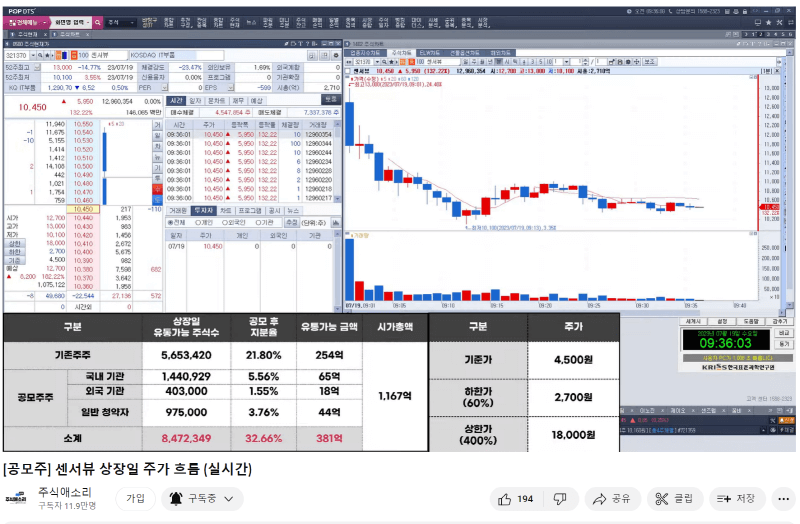Click the thumbs-down dislike icon
Screen dimensions: 800x524
pos(560,498)
